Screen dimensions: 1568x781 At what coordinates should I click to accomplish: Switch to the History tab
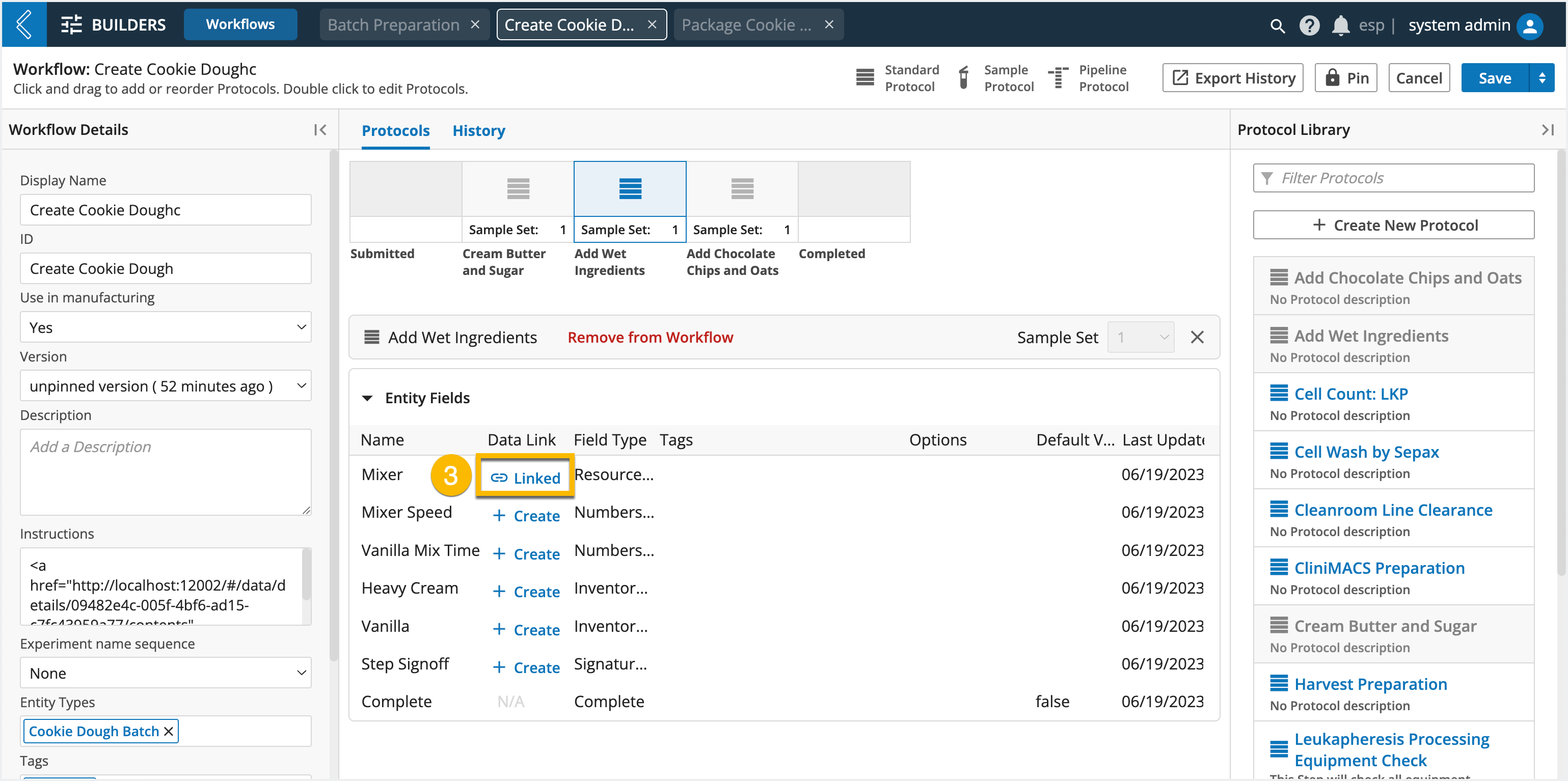coord(478,130)
